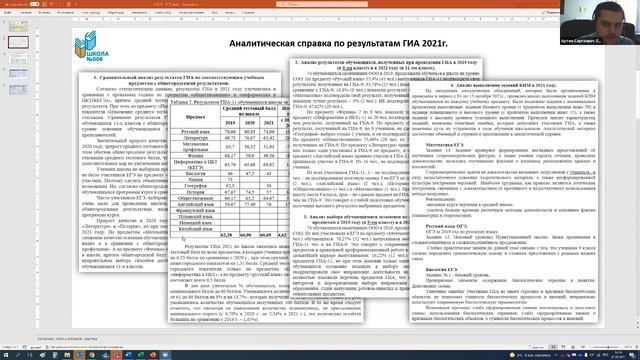Open the Файл ribbon tab
The height and width of the screenshot is (360, 640).
7,13
